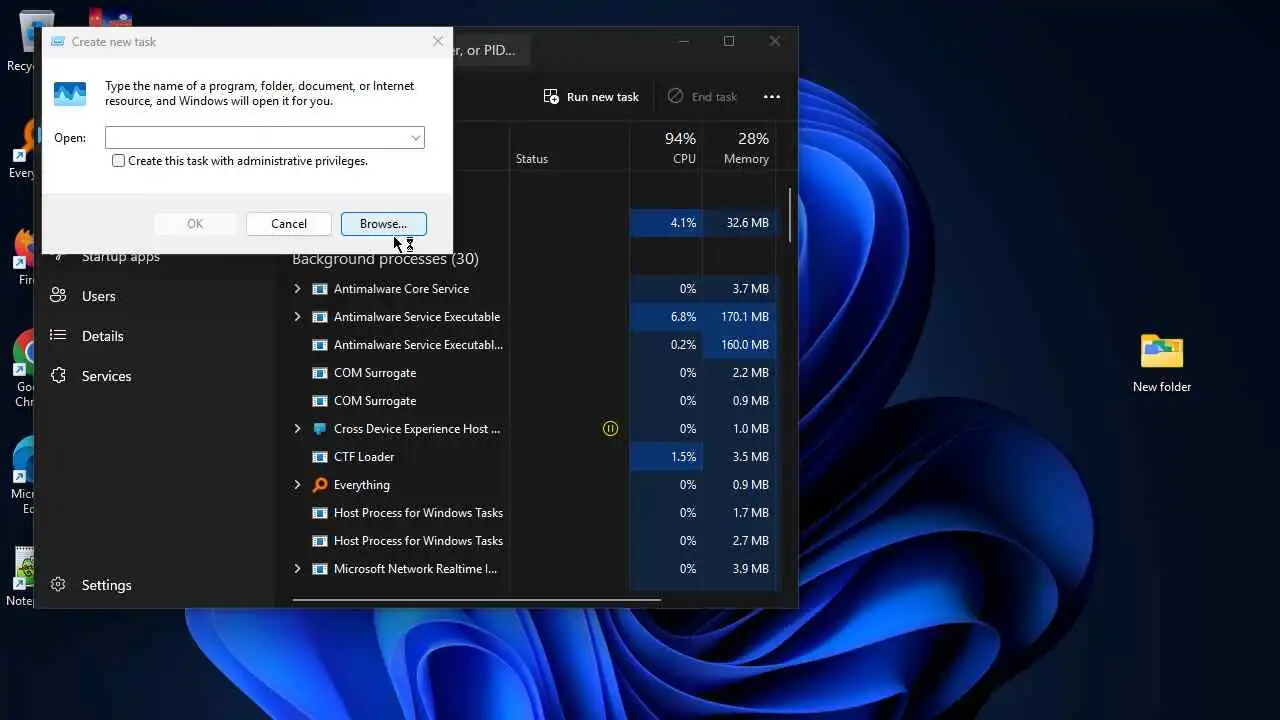Expand the Cross Device Experience Host row
Screen dimensions: 1280x720
[x=297, y=429]
